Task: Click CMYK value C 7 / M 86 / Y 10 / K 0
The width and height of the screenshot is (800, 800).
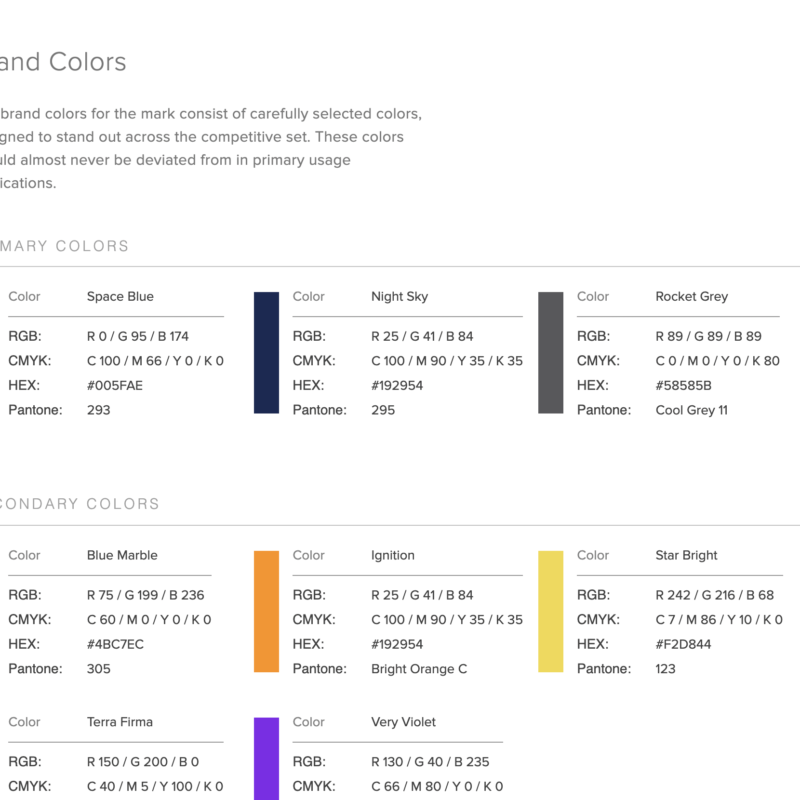Action: (719, 619)
